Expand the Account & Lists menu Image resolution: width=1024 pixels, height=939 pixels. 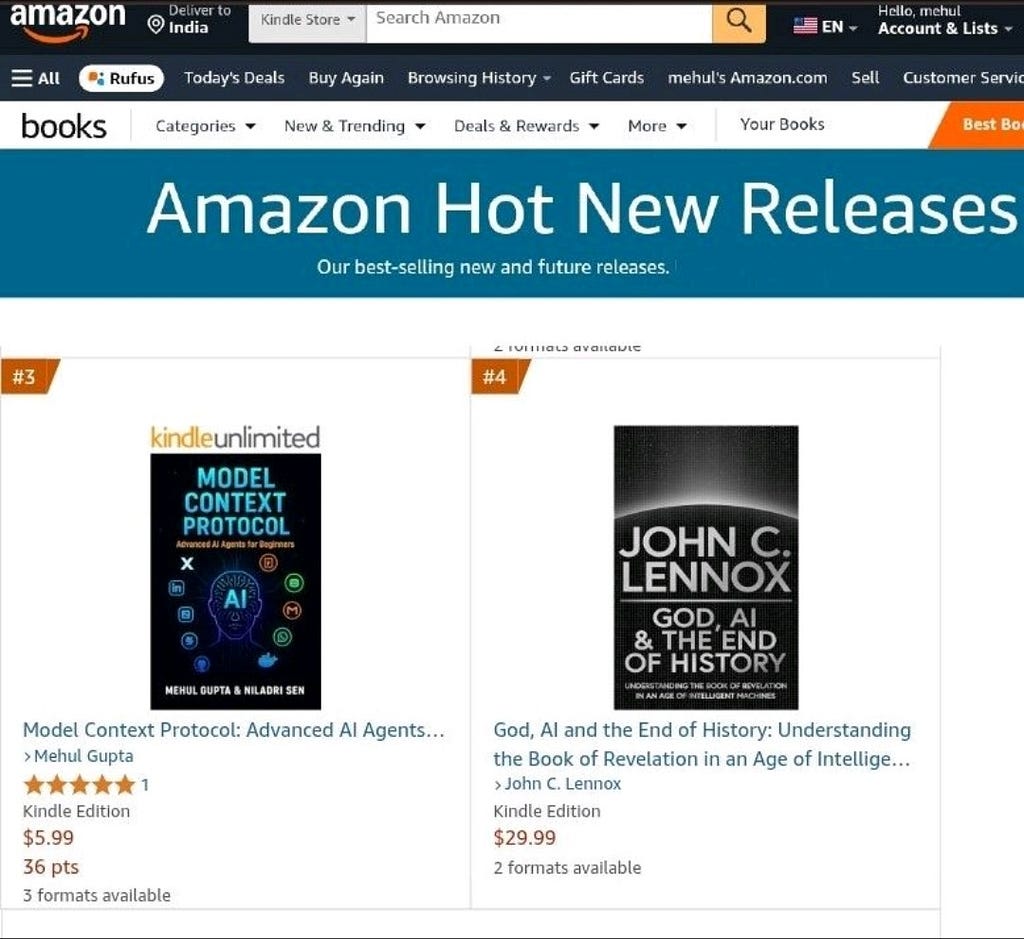tap(941, 30)
